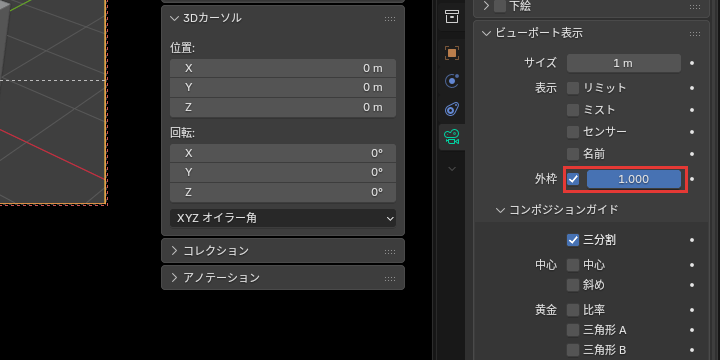Click animate dot next to 外枠 value

tap(692, 179)
